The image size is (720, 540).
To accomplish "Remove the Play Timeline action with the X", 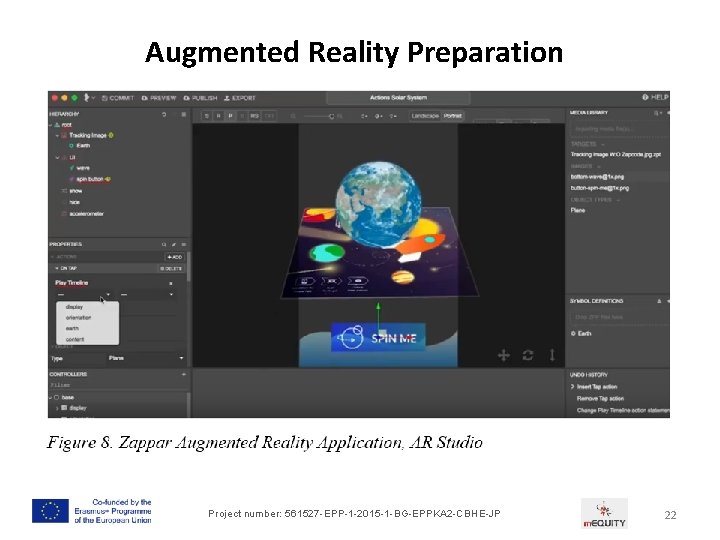I will [171, 283].
